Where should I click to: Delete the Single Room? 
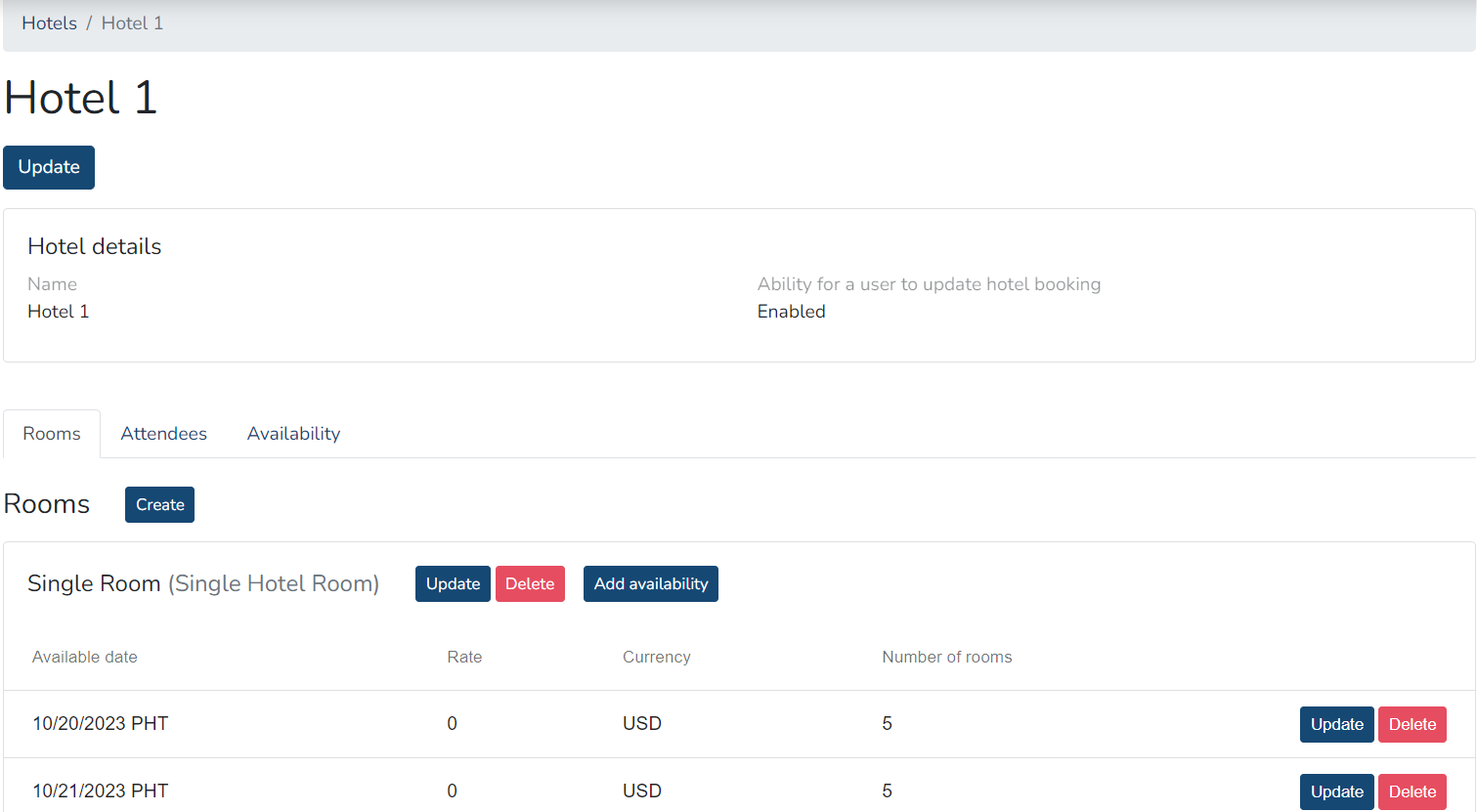[530, 584]
